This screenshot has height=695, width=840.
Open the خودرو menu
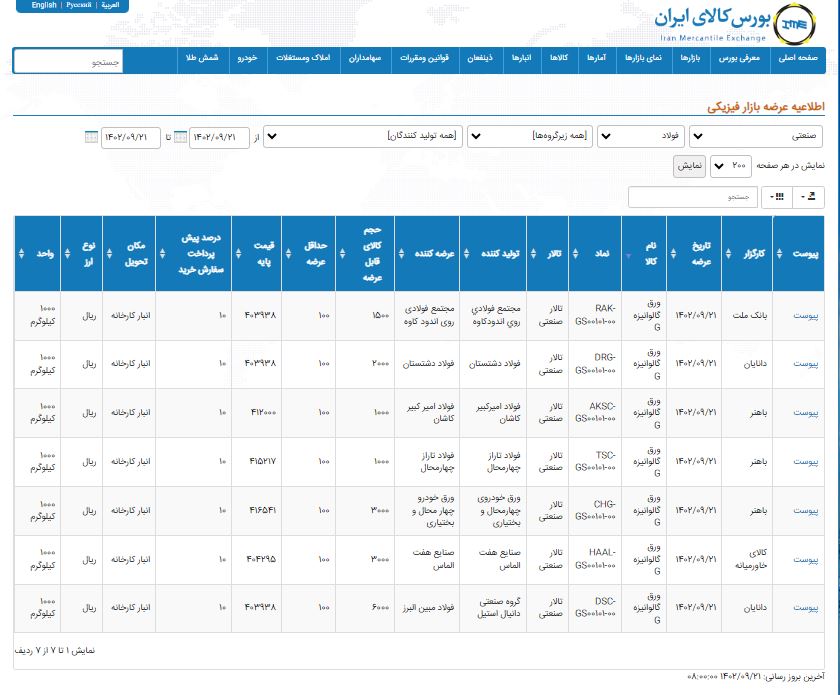point(248,58)
